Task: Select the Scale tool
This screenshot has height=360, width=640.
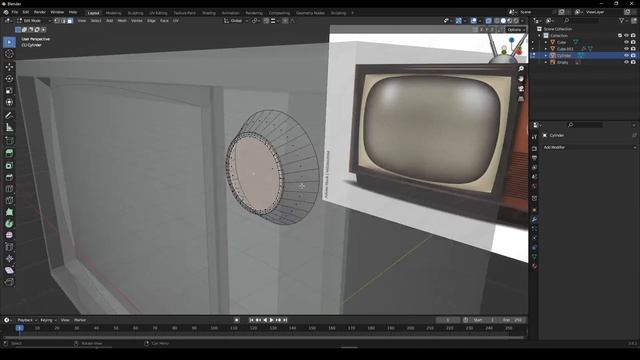Action: [x=9, y=90]
